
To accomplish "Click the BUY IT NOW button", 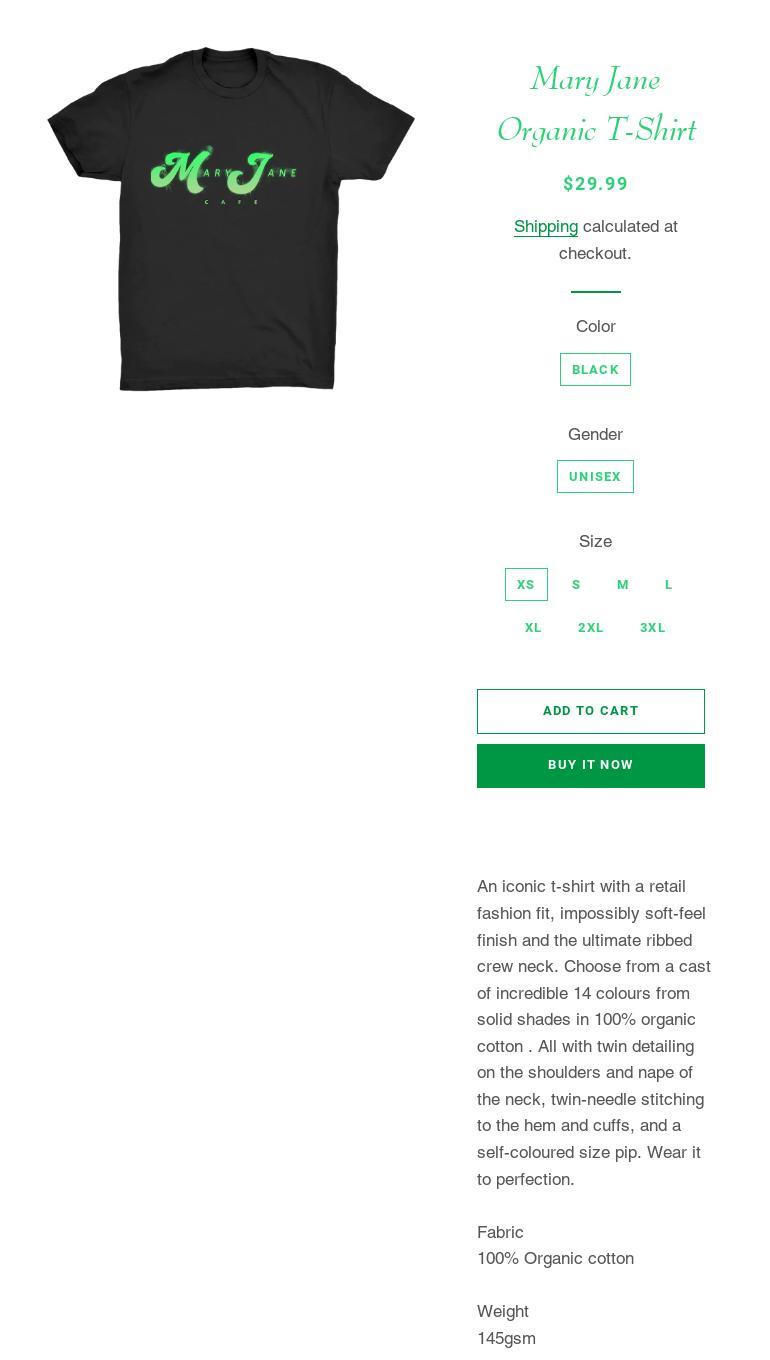I will (x=591, y=766).
